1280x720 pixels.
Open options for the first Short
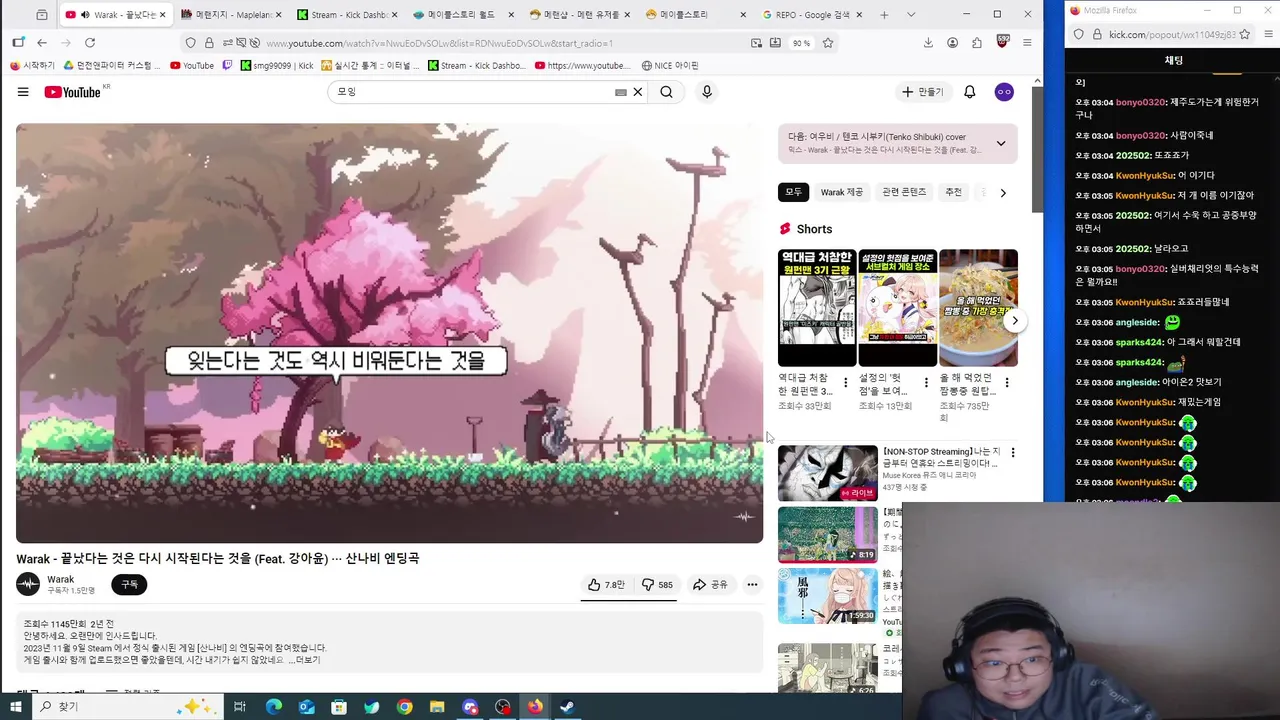coord(846,383)
